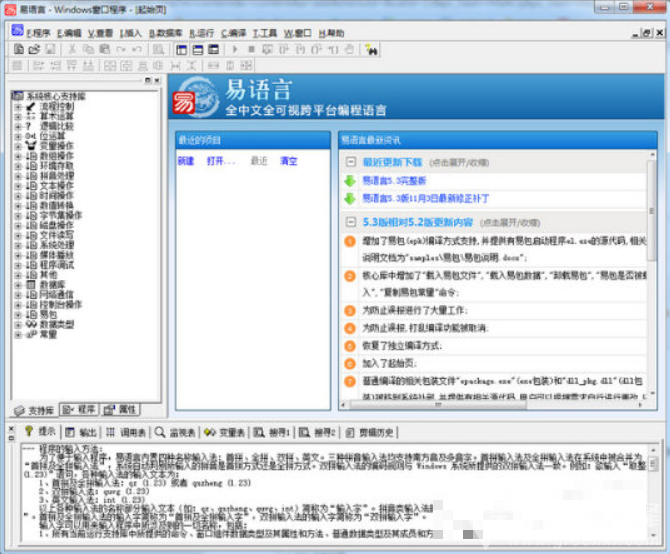This screenshot has width=670, height=554.
Task: Collapse the 最近更新下载 section
Action: coord(350,162)
